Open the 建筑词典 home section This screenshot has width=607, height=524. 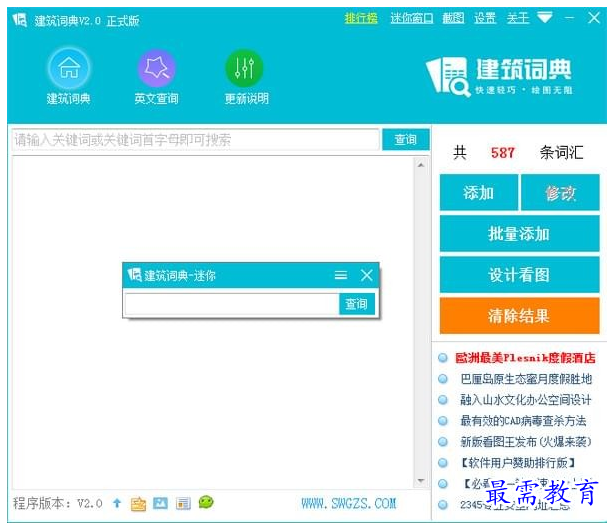pos(69,77)
